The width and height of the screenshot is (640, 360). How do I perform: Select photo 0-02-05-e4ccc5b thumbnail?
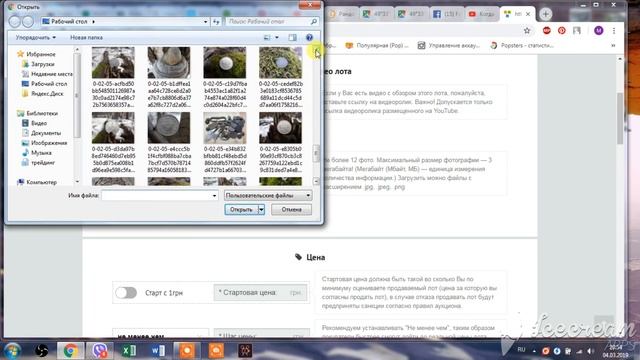169,128
